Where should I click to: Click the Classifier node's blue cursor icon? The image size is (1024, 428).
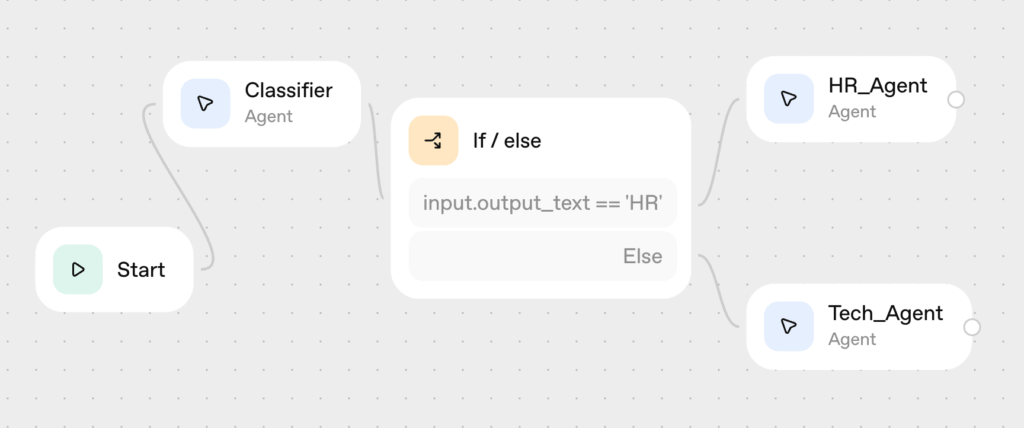click(x=205, y=103)
